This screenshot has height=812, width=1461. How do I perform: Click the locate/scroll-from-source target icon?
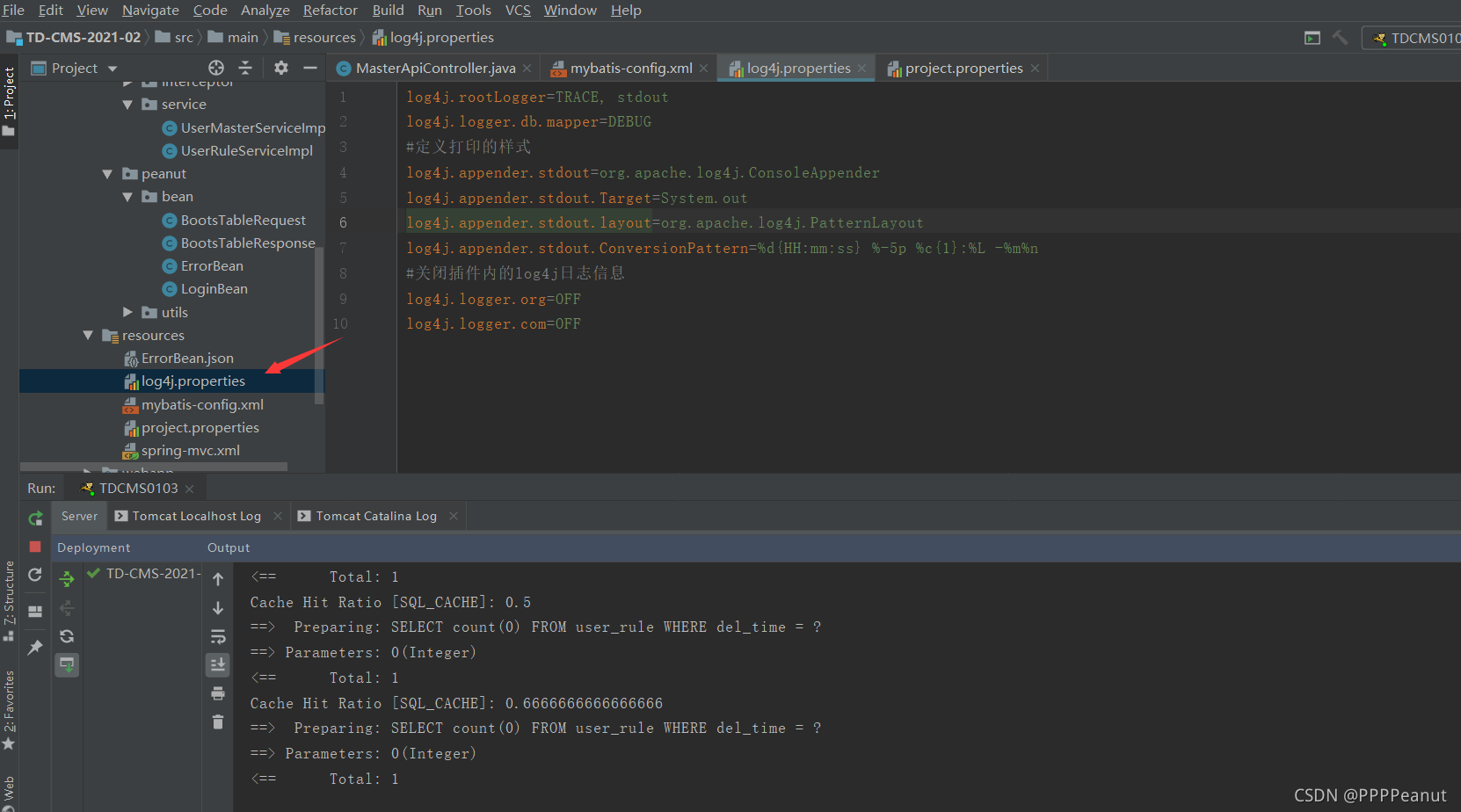216,68
